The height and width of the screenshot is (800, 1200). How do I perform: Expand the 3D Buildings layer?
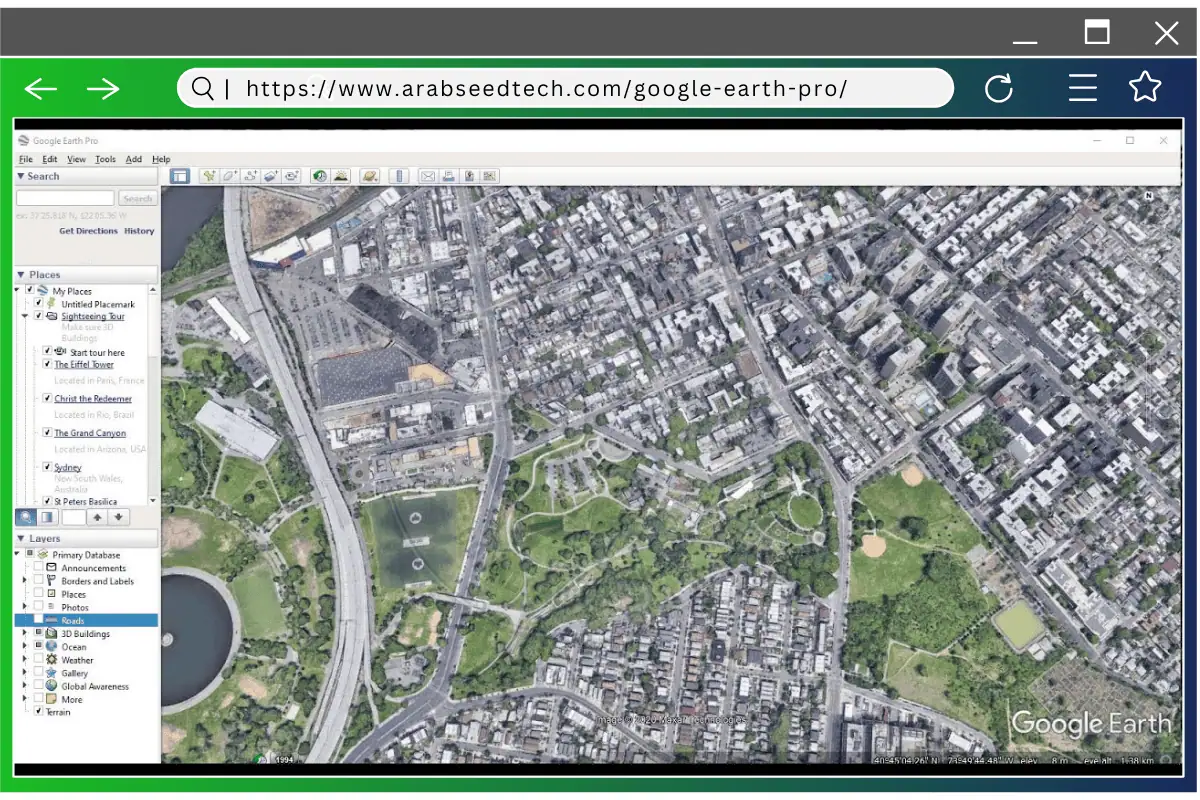24,633
